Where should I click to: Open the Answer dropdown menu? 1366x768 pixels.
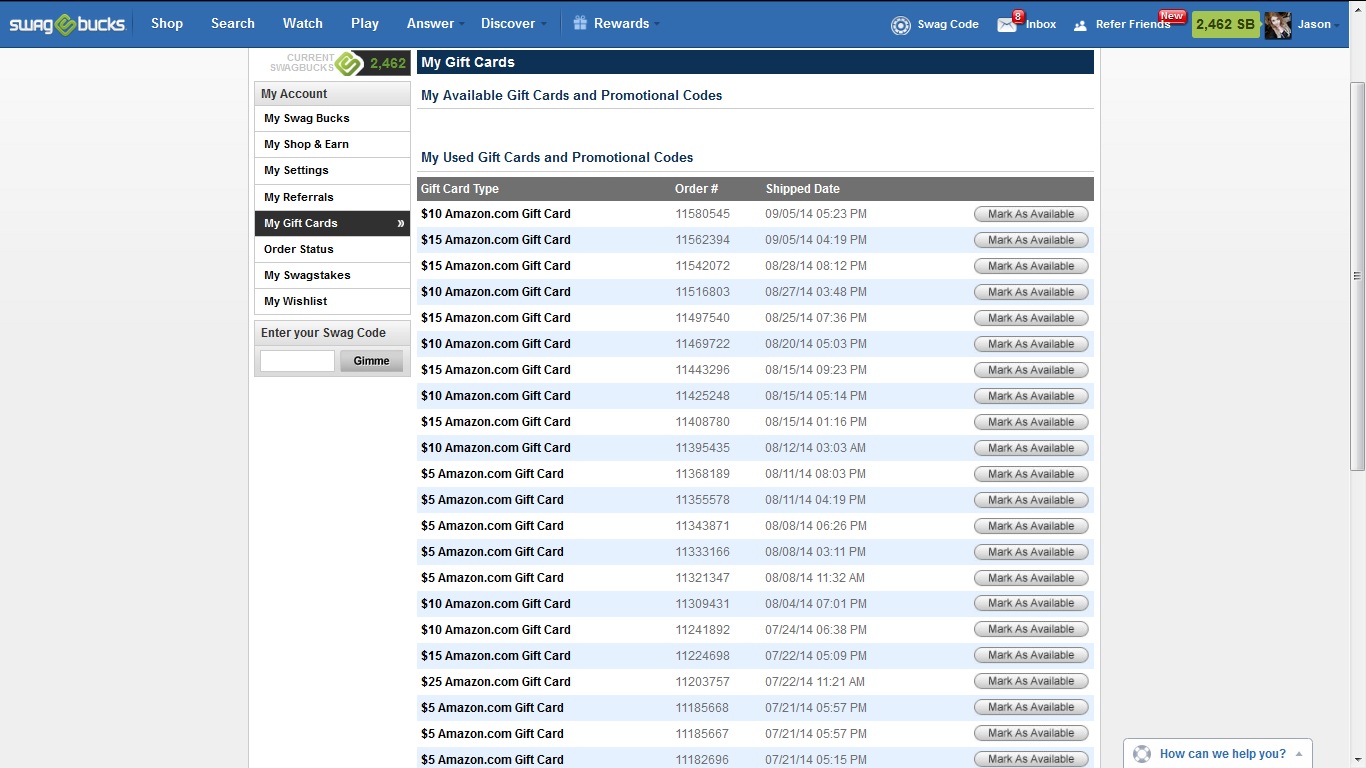coord(435,23)
